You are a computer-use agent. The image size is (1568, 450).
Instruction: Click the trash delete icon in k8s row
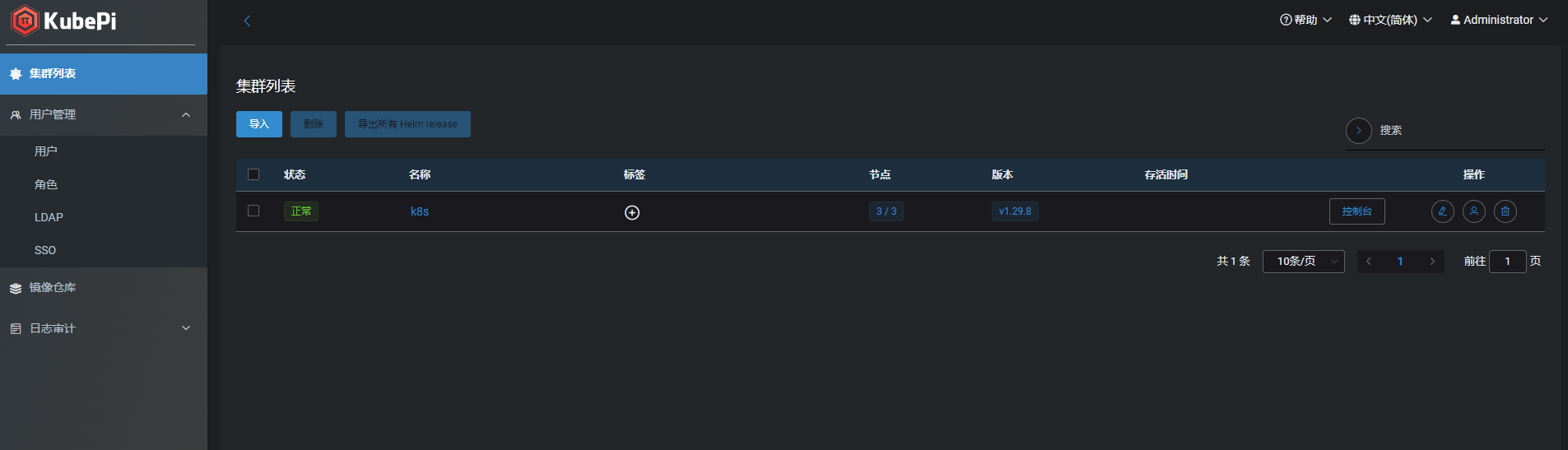tap(1505, 211)
